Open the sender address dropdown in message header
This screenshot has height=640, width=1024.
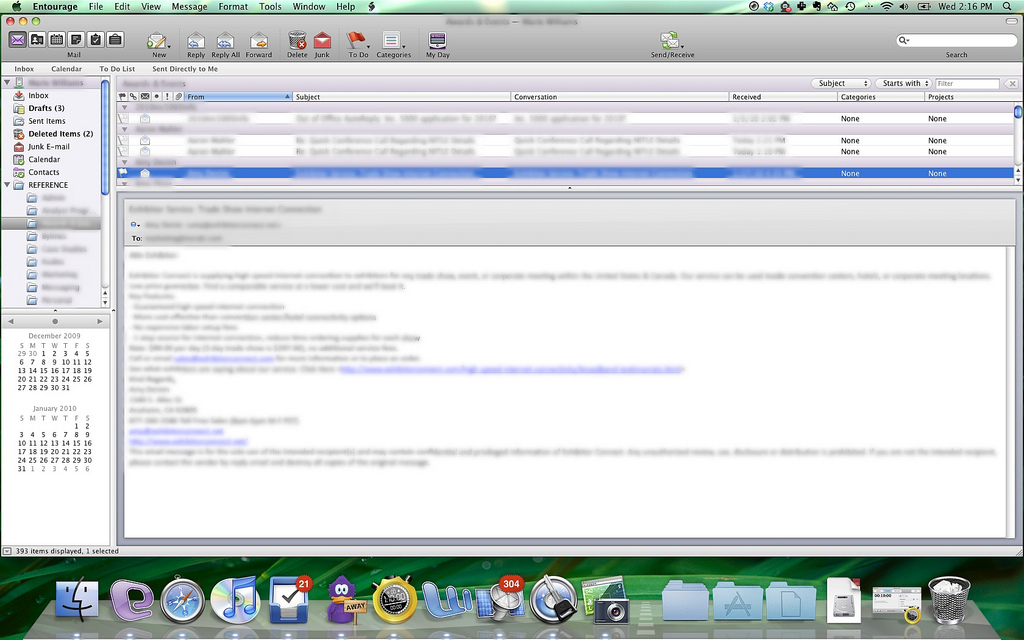click(x=135, y=225)
